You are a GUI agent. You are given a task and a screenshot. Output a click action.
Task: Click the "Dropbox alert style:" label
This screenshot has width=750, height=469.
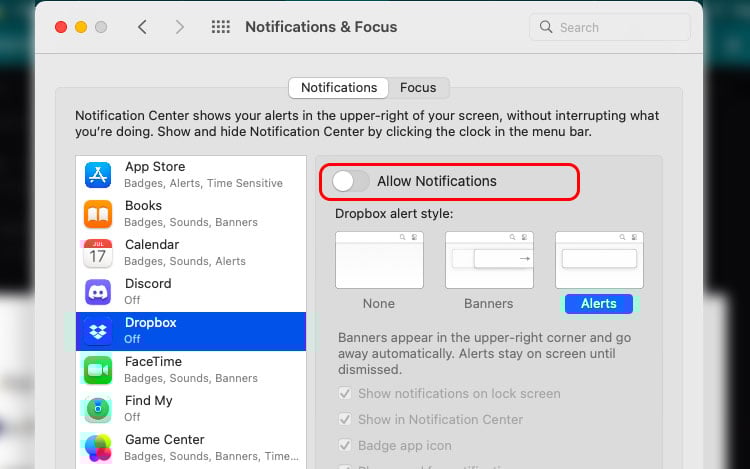click(394, 214)
